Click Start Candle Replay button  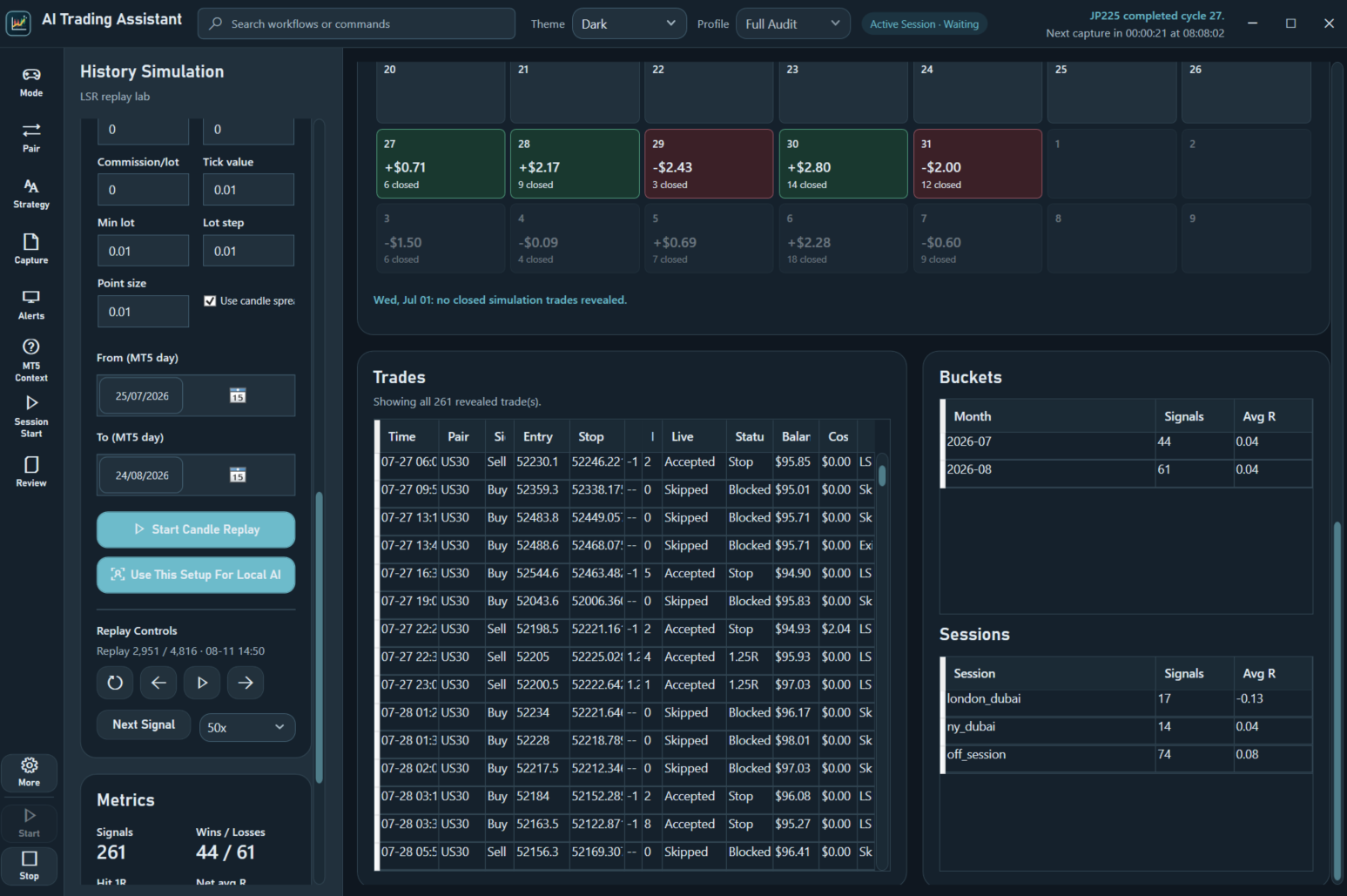pyautogui.click(x=196, y=529)
